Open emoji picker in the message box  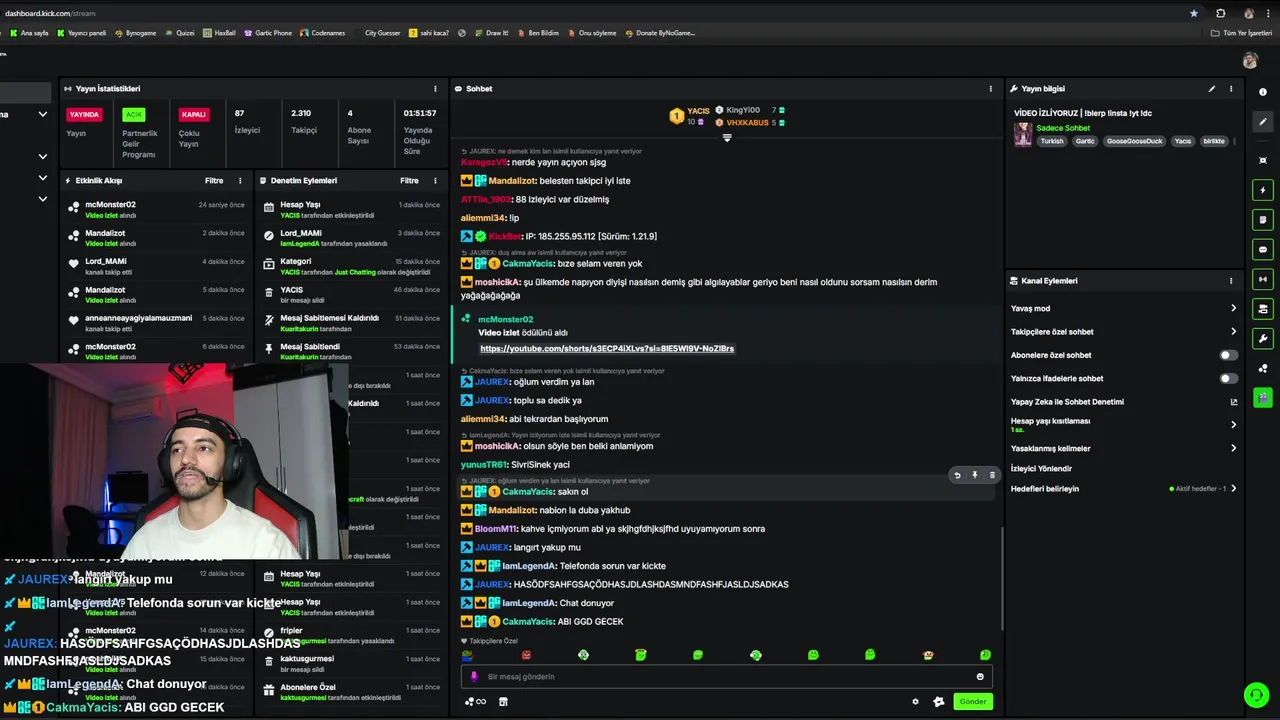(980, 677)
